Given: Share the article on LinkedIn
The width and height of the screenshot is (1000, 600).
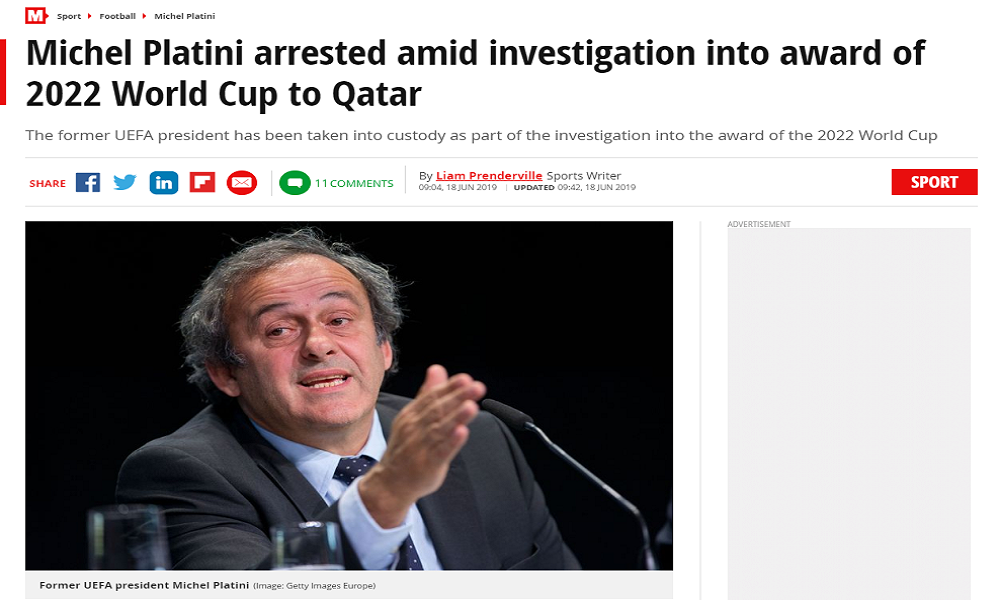Looking at the screenshot, I should coord(163,182).
